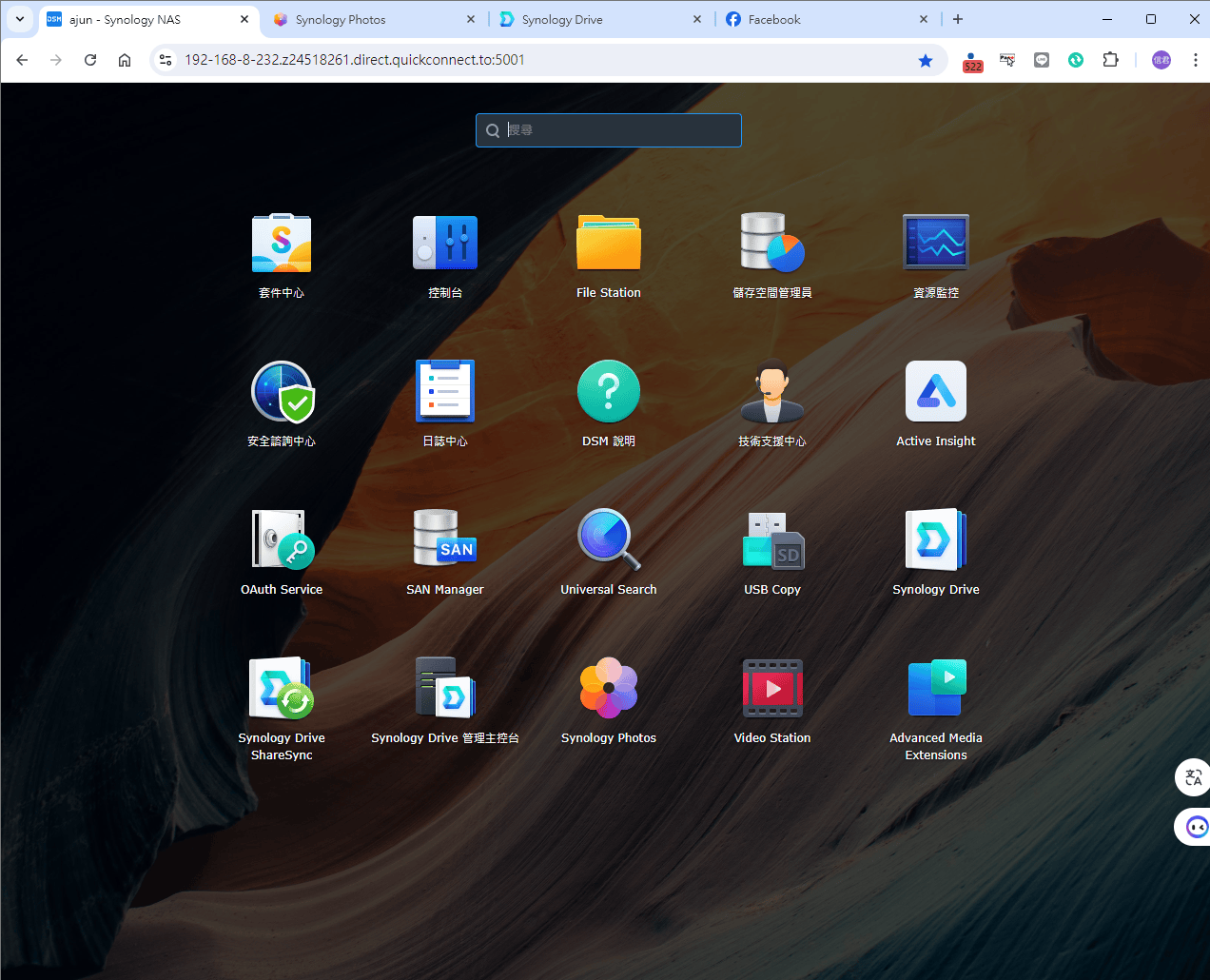Viewport: 1210px width, 980px height.
Task: Close the Synology Drive browser tab
Action: point(697,19)
